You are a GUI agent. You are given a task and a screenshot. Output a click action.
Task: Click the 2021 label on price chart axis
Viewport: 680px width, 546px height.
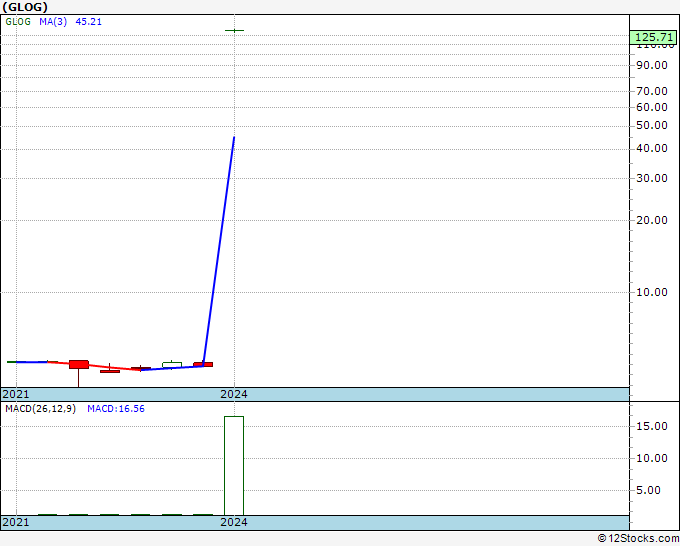pyautogui.click(x=16, y=394)
